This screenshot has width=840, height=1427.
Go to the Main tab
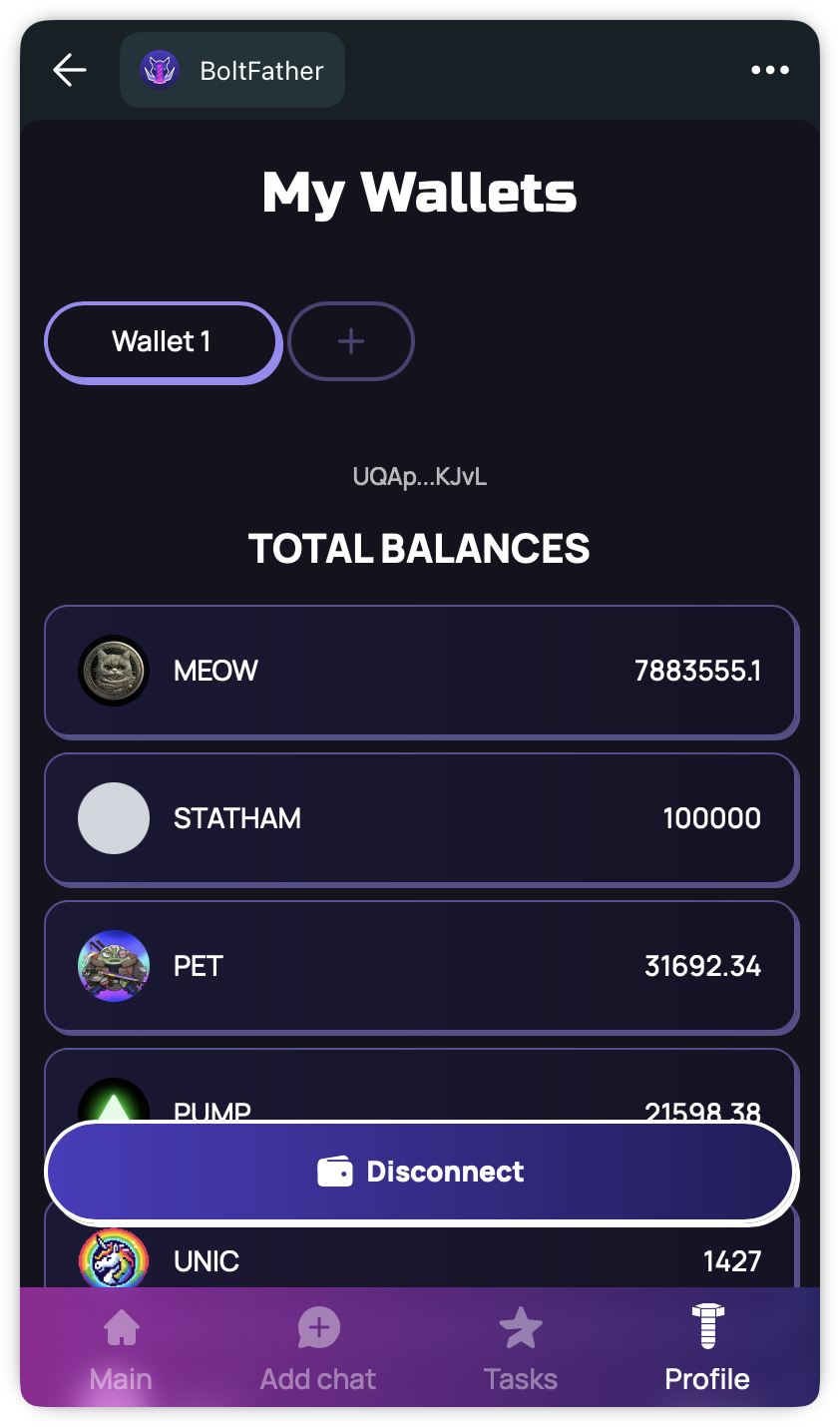[121, 1349]
